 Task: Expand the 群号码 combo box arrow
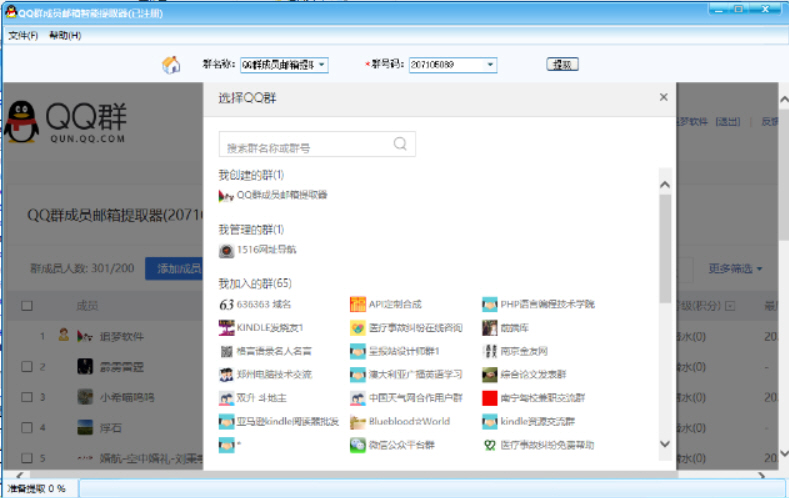490,65
